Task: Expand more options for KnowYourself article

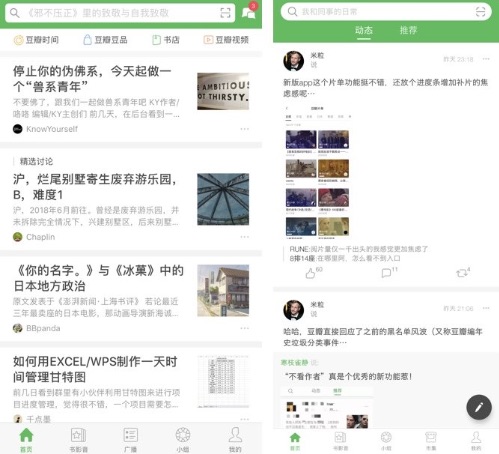Action: coord(245,129)
